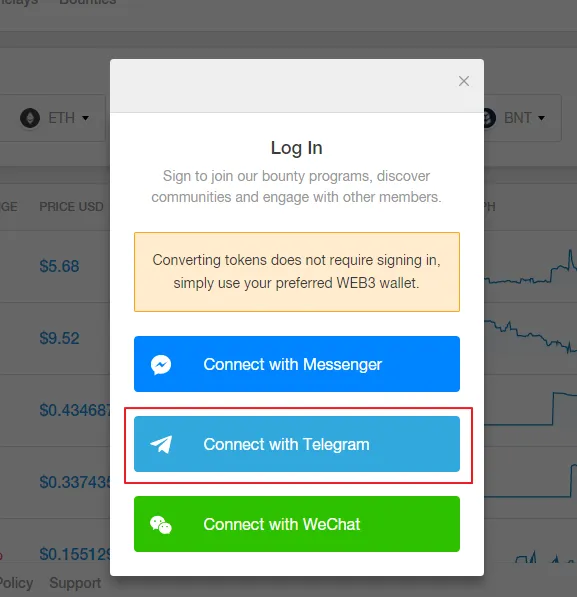Open the Support footer link

tap(75, 583)
